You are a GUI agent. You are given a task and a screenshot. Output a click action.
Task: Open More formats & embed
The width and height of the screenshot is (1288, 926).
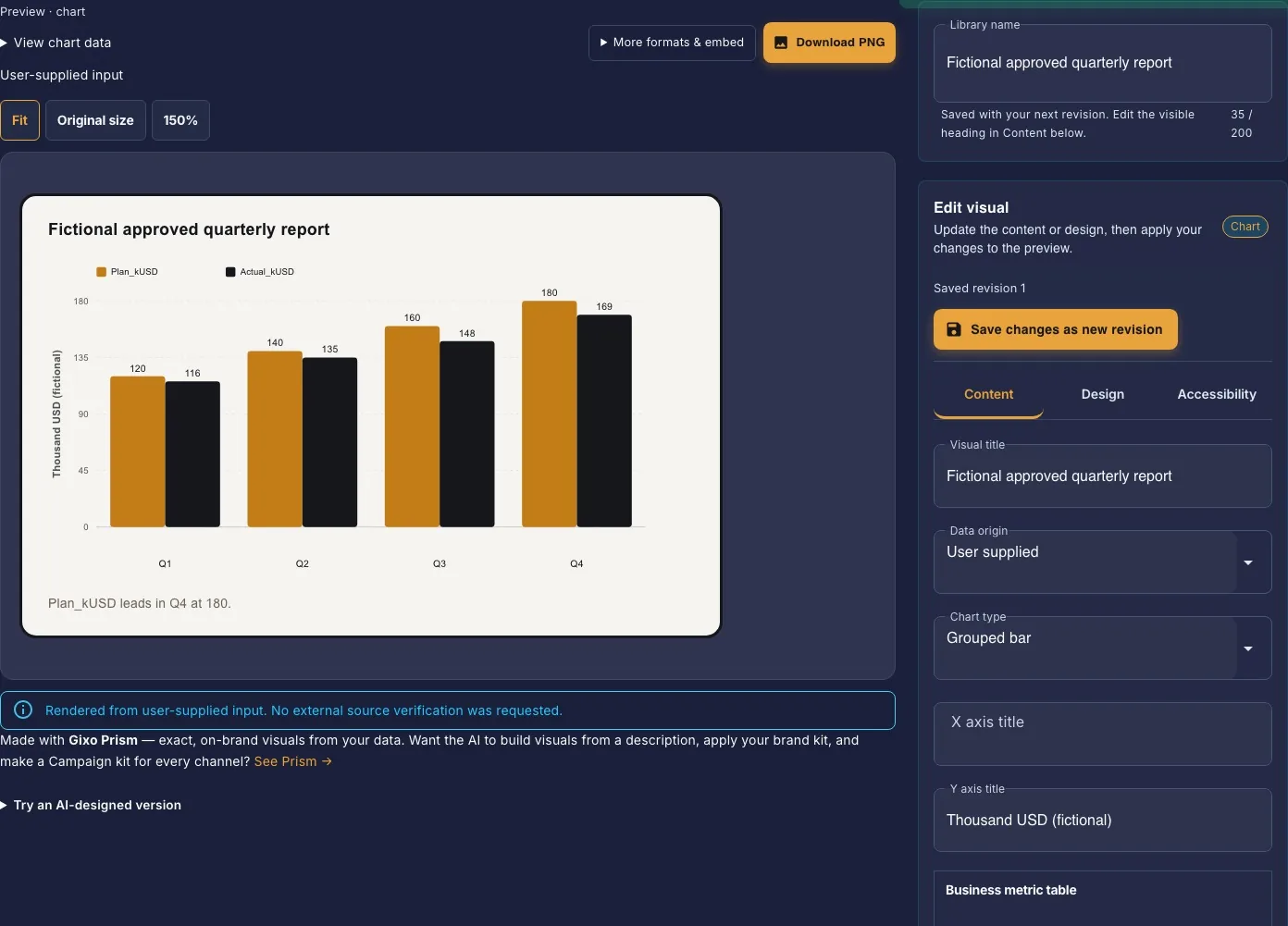coord(672,43)
